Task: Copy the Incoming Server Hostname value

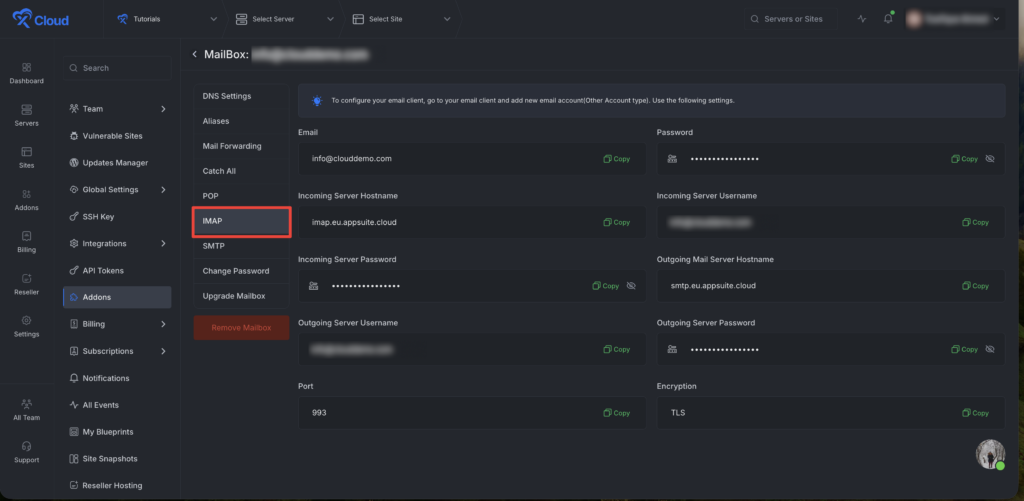Action: pos(617,222)
